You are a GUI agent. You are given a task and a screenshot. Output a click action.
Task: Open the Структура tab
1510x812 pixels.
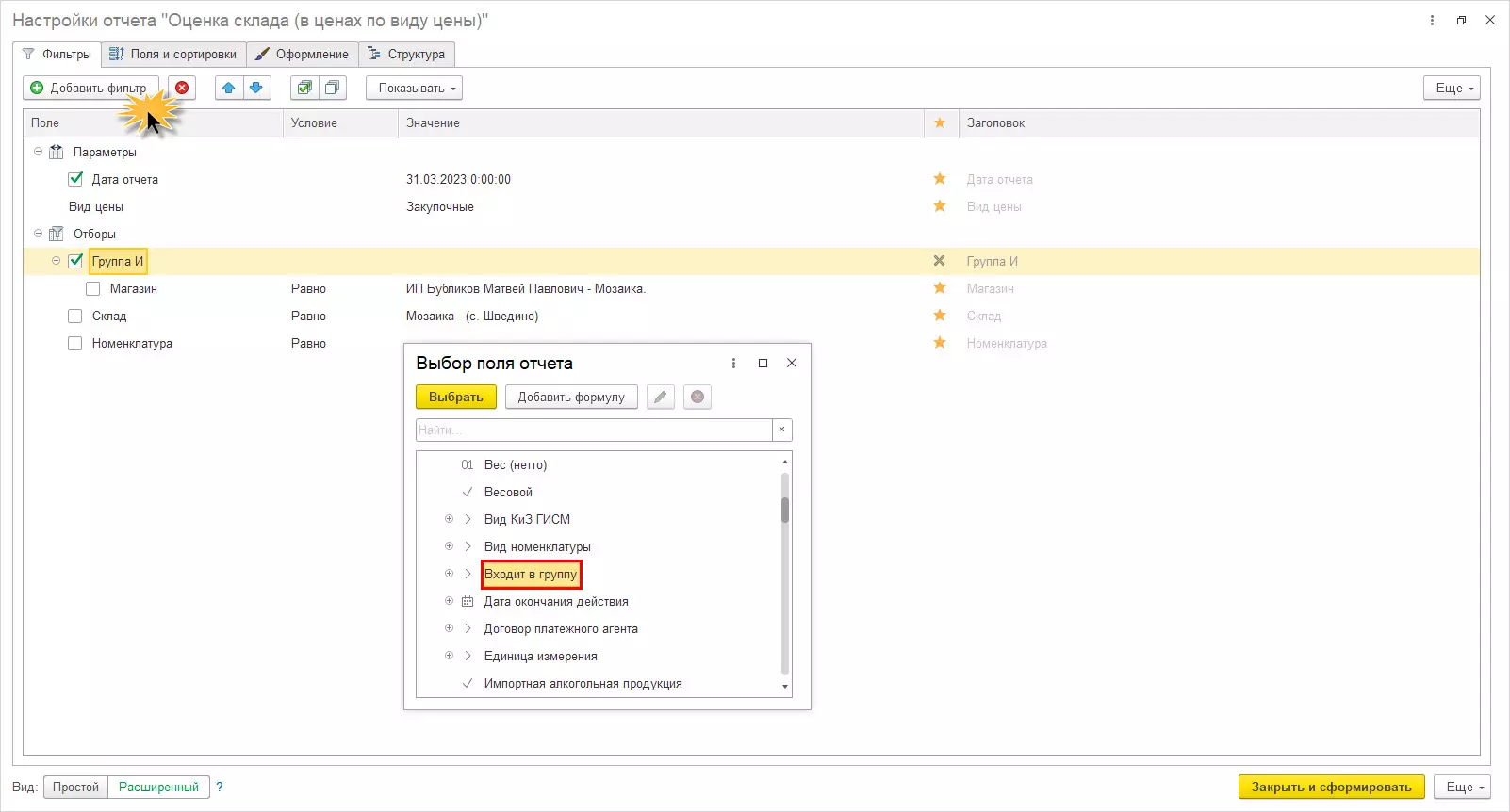(x=406, y=54)
